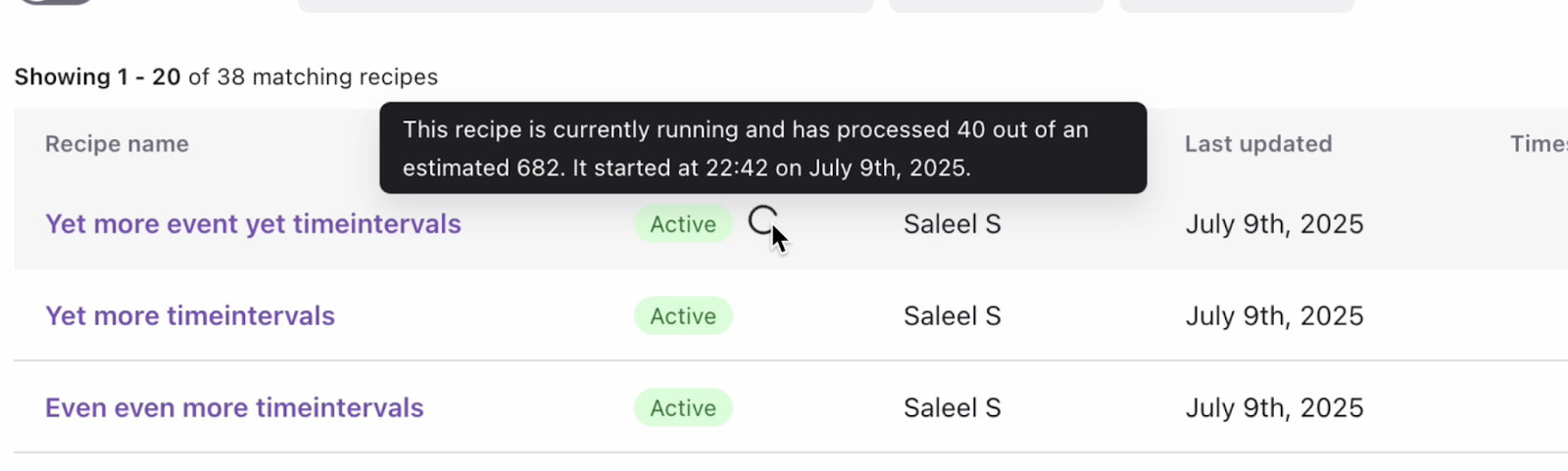
Task: Click the truncated Time column header
Action: (1539, 144)
